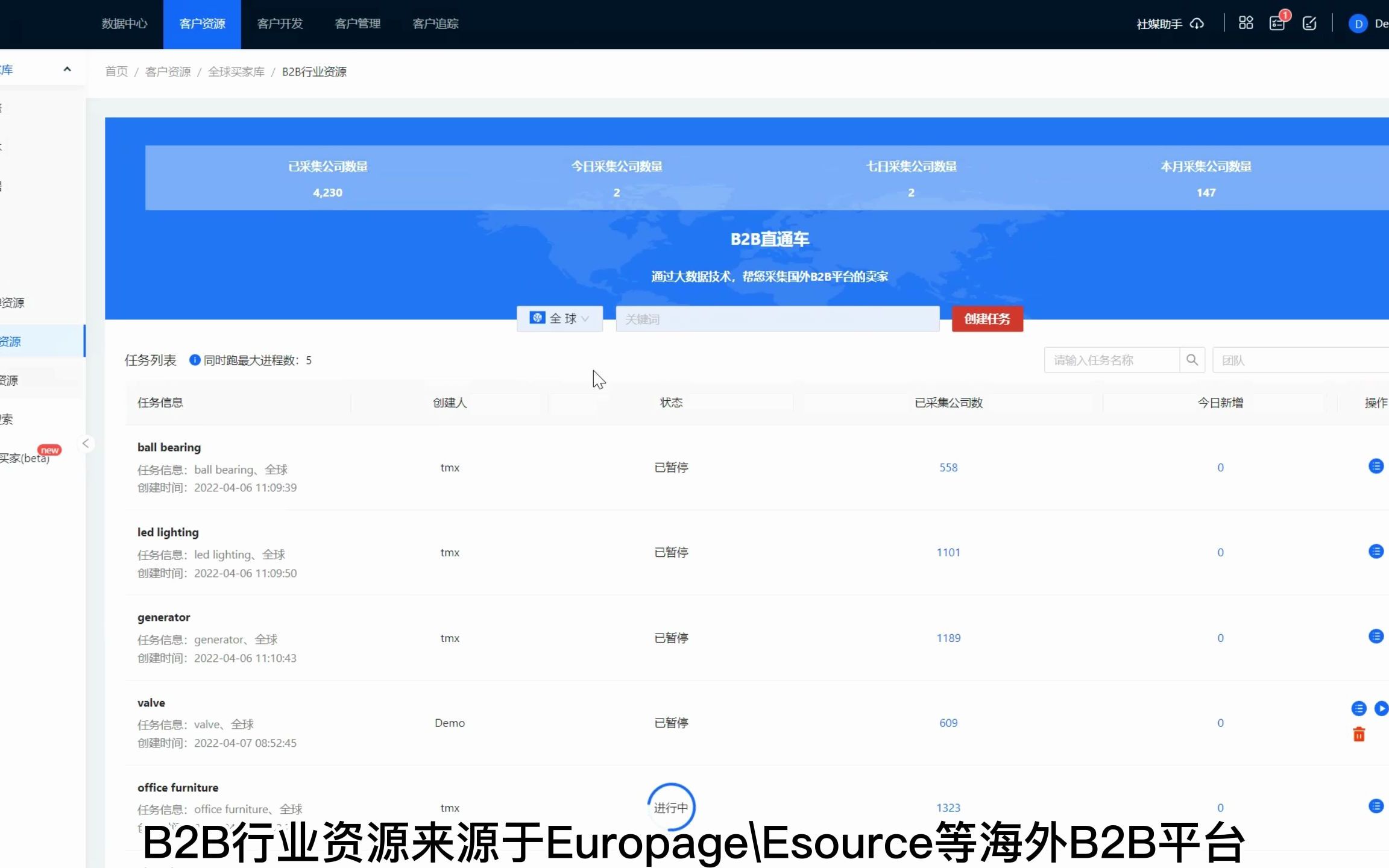
Task: Go to 全球买家库 in breadcrumb
Action: (x=236, y=72)
